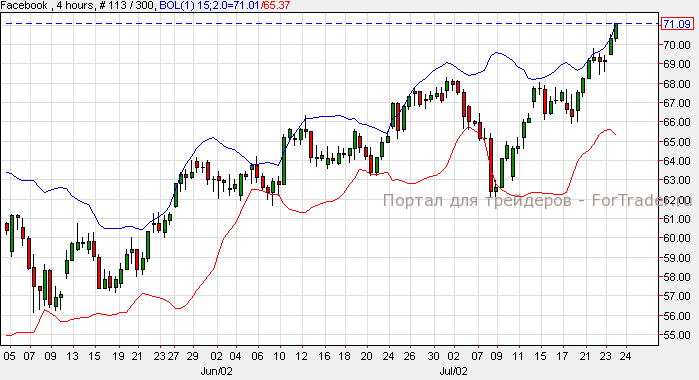Image resolution: width=699 pixels, height=380 pixels.
Task: Click the 64.00 price axis label
Action: [x=676, y=161]
